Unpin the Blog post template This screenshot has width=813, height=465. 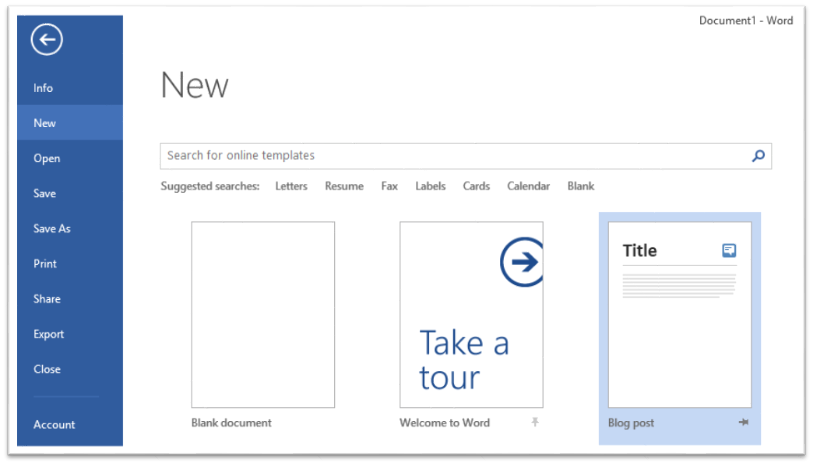tap(744, 422)
